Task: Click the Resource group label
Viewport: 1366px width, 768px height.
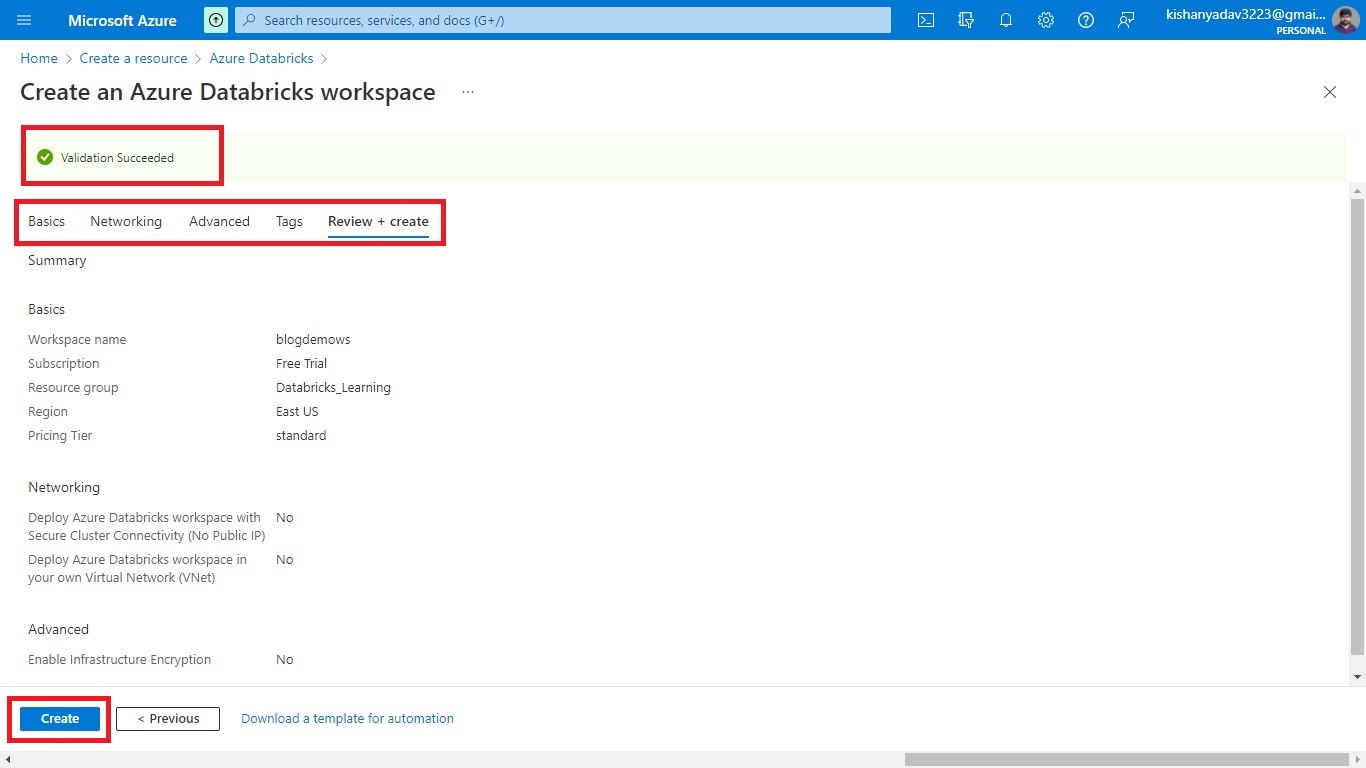Action: [x=73, y=387]
